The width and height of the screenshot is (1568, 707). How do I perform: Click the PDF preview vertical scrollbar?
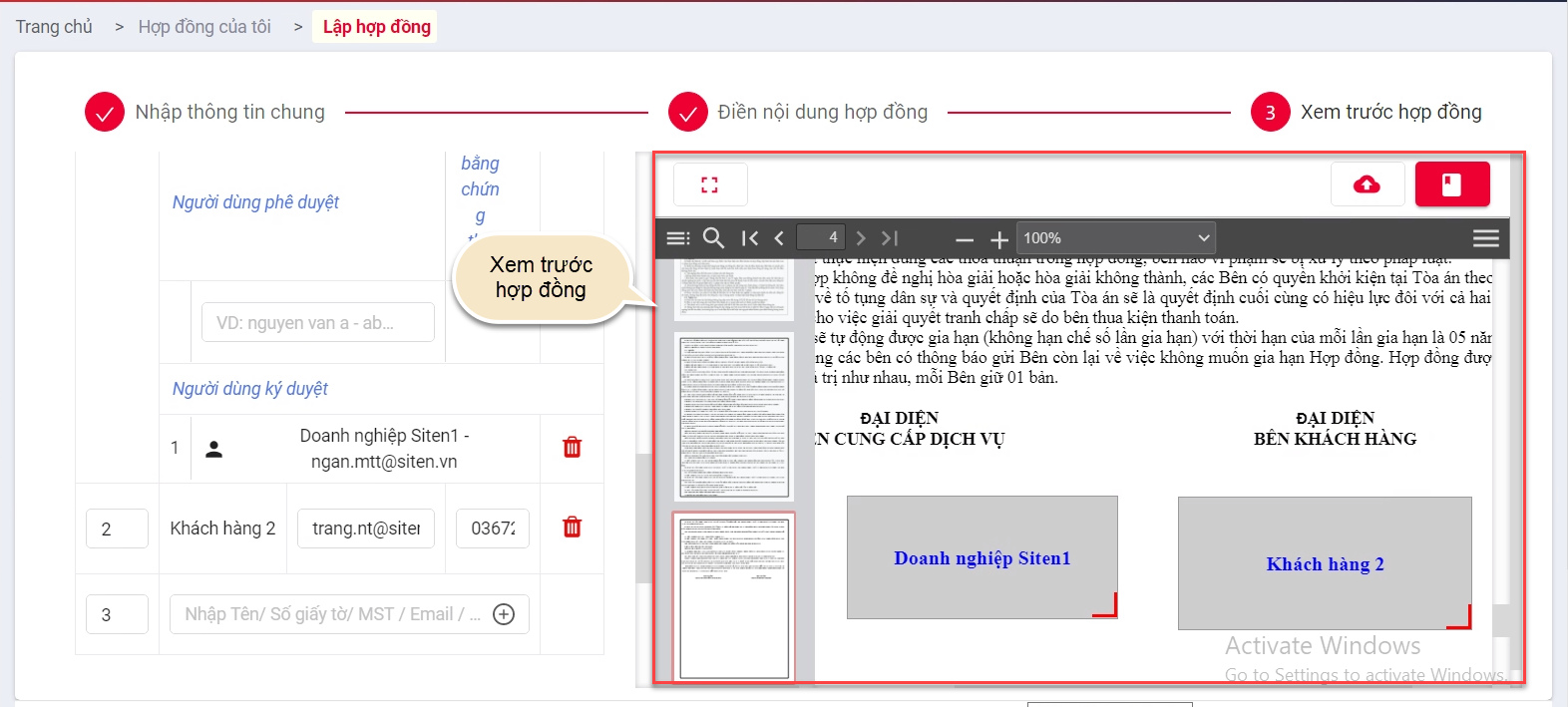(1501, 619)
